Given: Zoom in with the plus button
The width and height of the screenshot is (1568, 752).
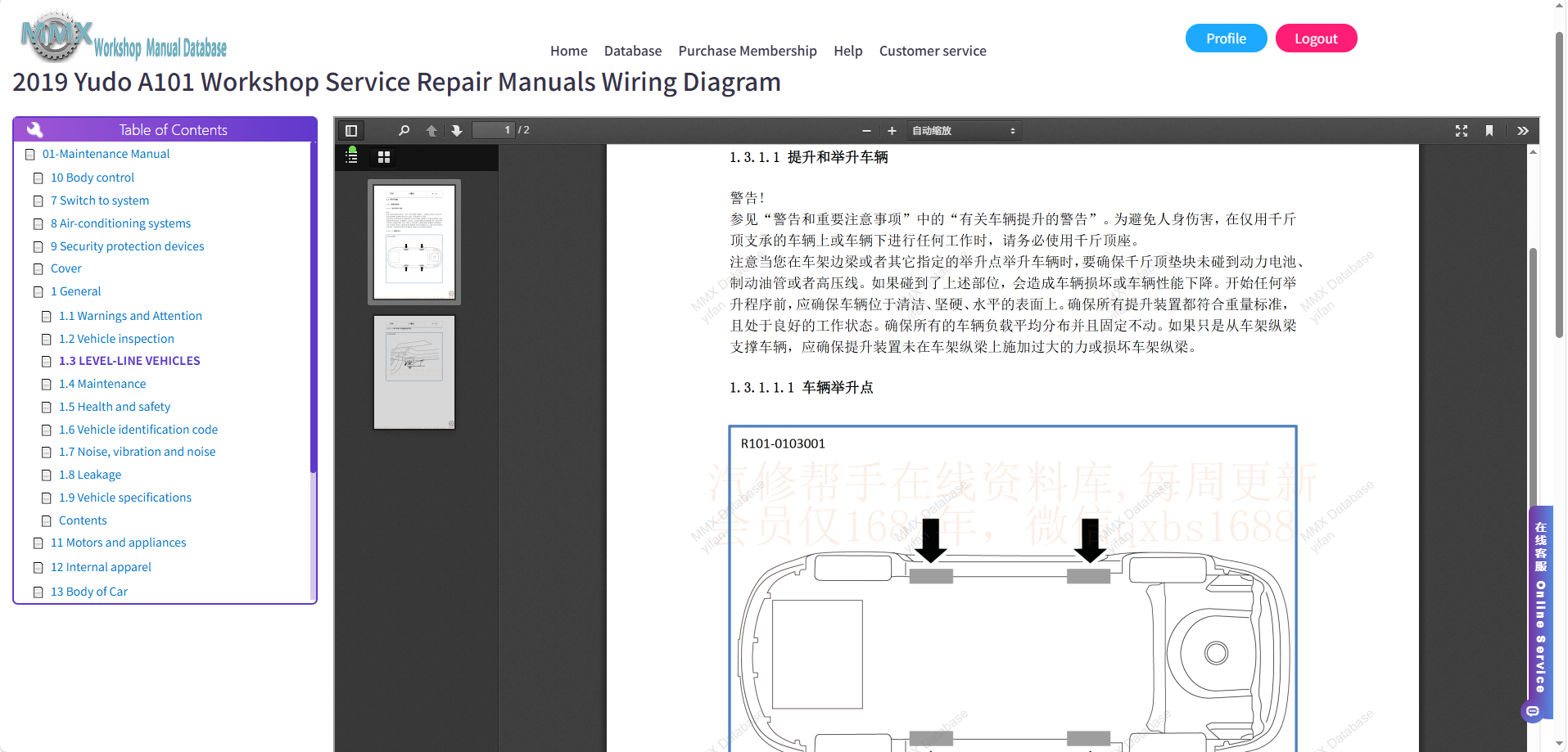Looking at the screenshot, I should pos(892,131).
